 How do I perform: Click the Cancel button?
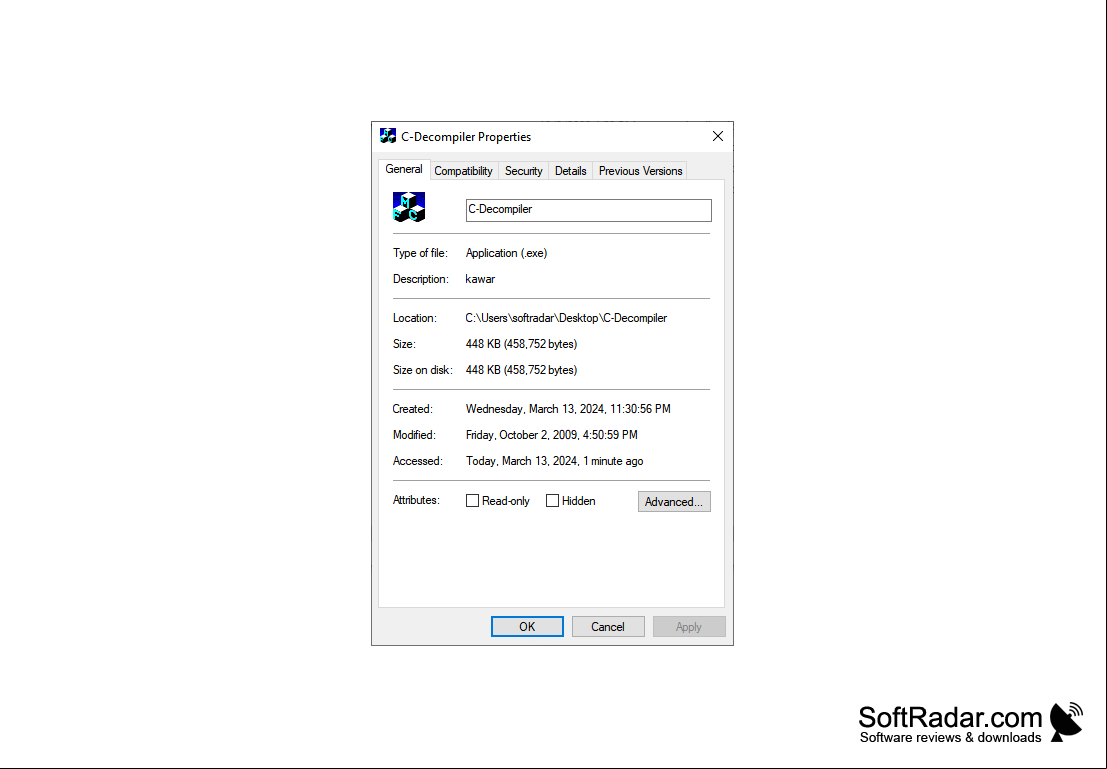608,626
